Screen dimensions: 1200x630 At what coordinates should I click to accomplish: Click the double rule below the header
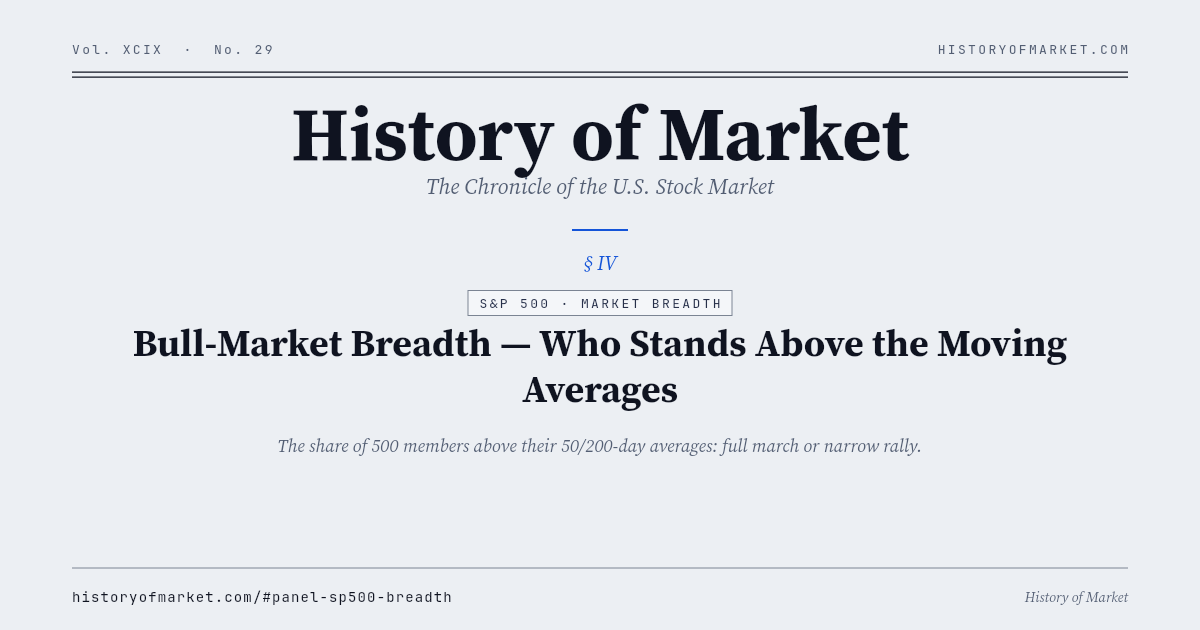(600, 74)
